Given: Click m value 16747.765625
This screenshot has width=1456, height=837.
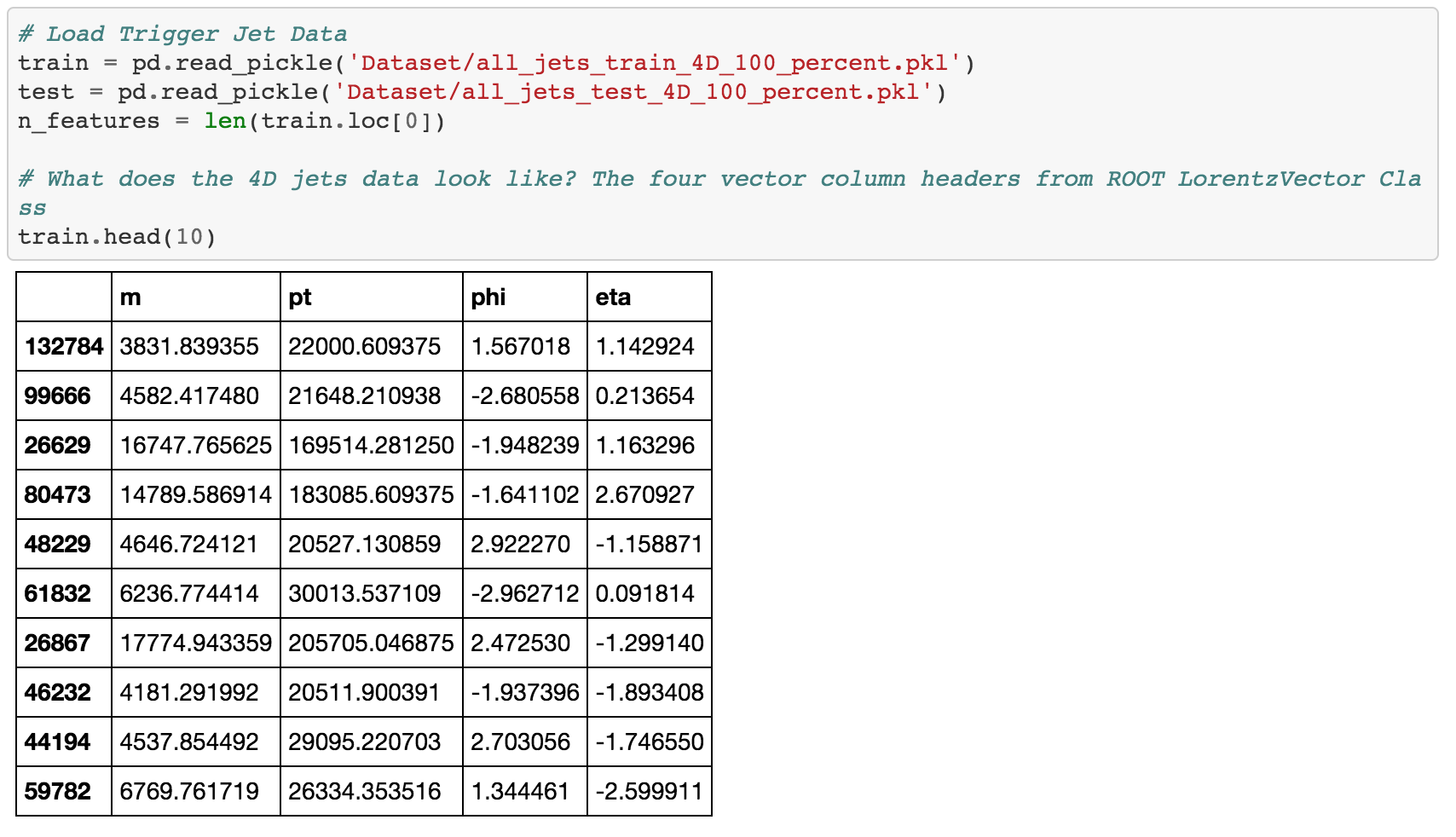Looking at the screenshot, I should (x=196, y=445).
